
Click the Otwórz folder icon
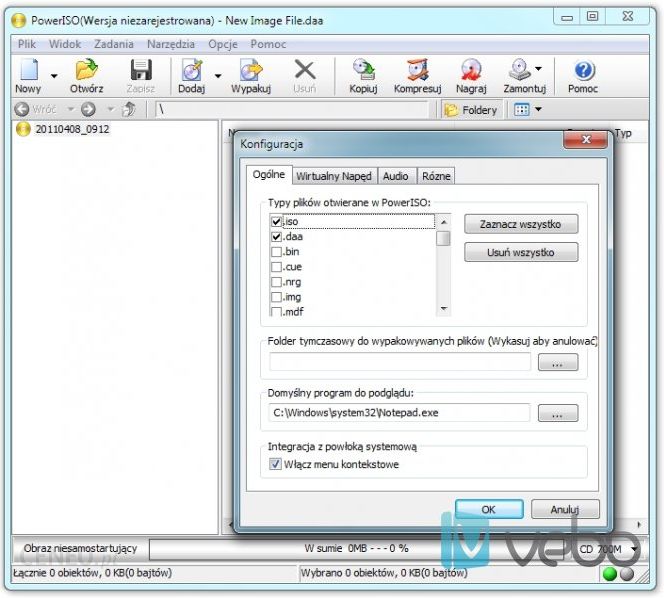tap(86, 69)
